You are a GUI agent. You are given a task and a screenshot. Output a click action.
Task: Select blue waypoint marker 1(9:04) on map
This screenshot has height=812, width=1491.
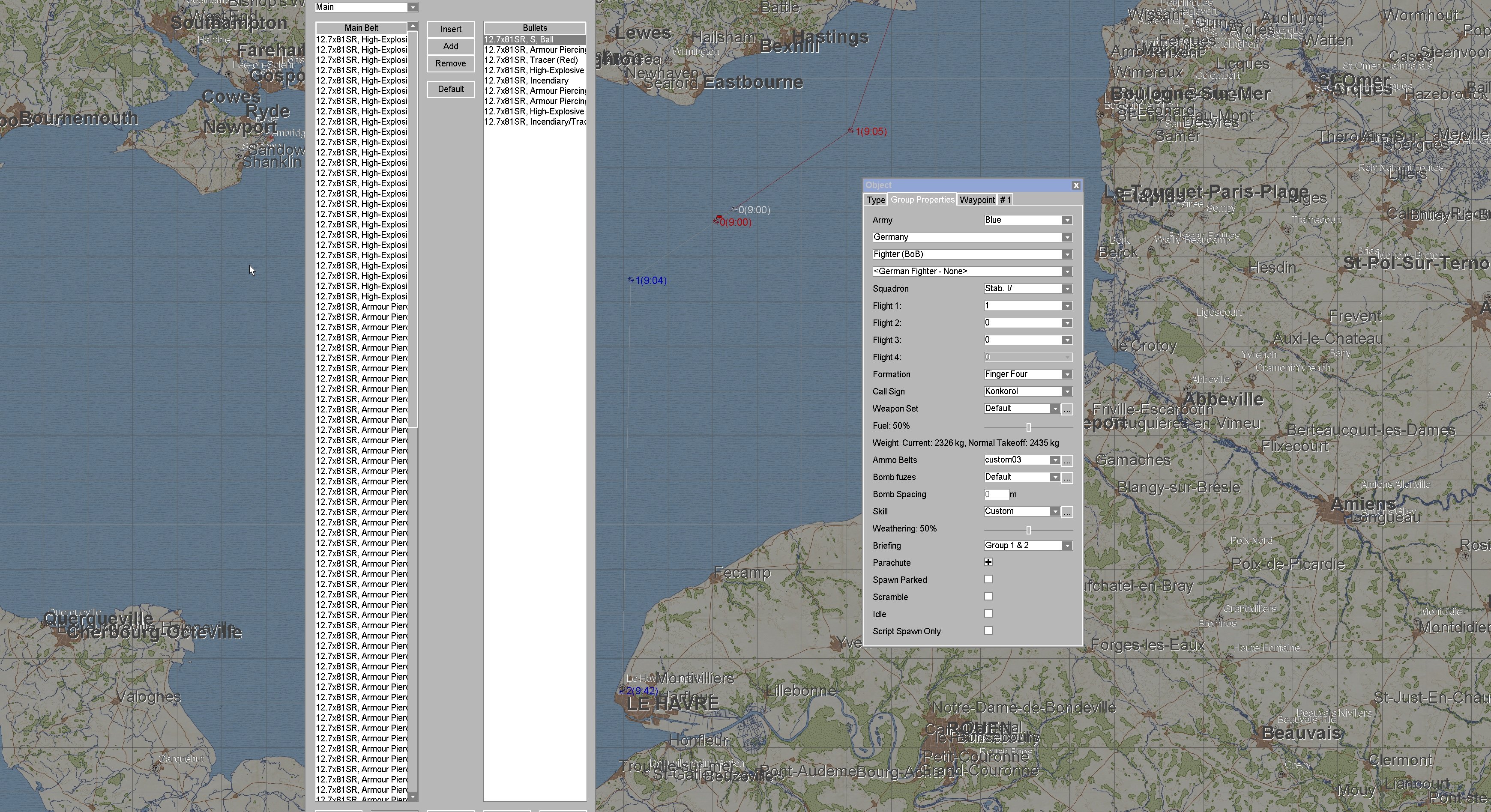click(x=631, y=280)
